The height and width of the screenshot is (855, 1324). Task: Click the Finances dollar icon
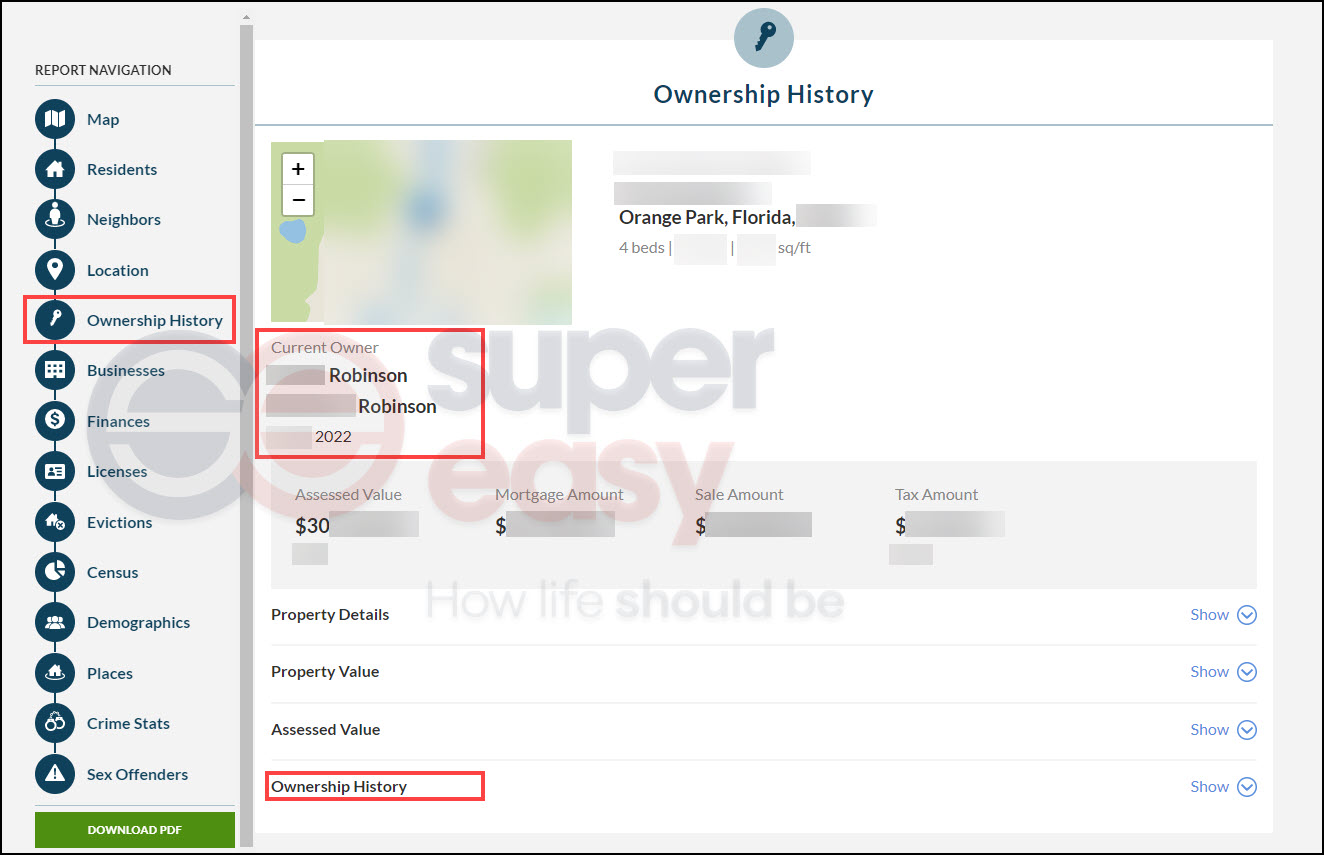55,421
